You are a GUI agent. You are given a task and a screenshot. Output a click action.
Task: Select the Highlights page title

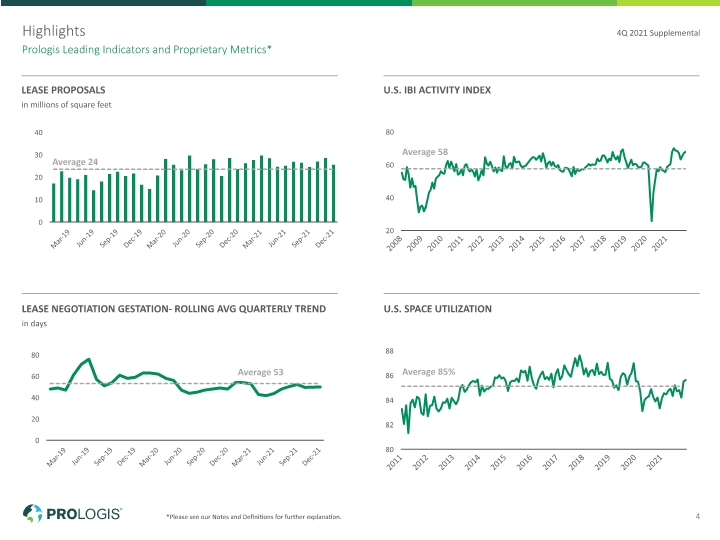[x=54, y=31]
